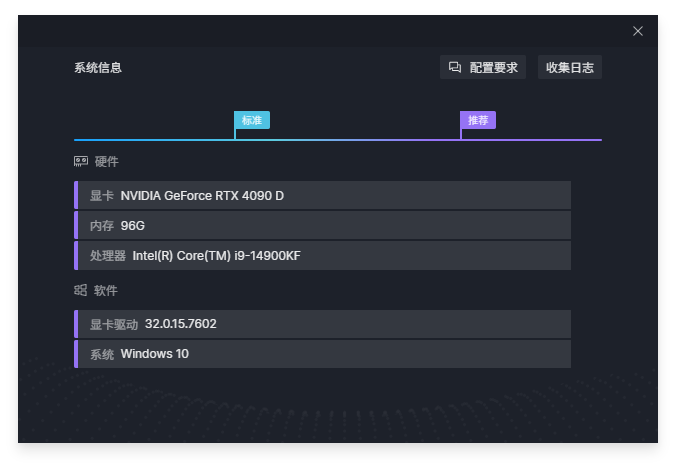Click the 硬件 section heading
Viewport: 676px width, 464px height.
click(x=106, y=162)
